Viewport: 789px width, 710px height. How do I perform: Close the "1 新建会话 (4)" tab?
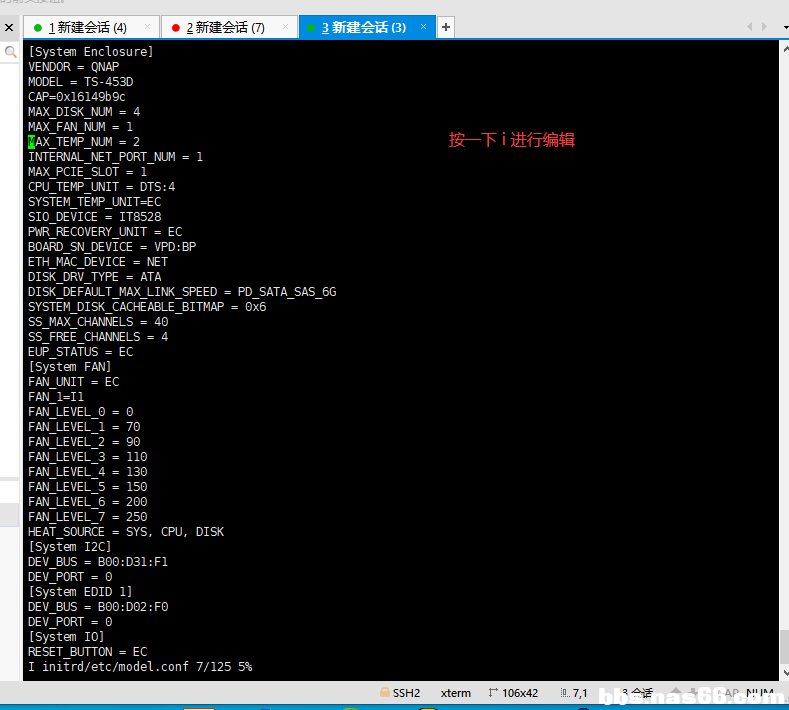[x=149, y=27]
